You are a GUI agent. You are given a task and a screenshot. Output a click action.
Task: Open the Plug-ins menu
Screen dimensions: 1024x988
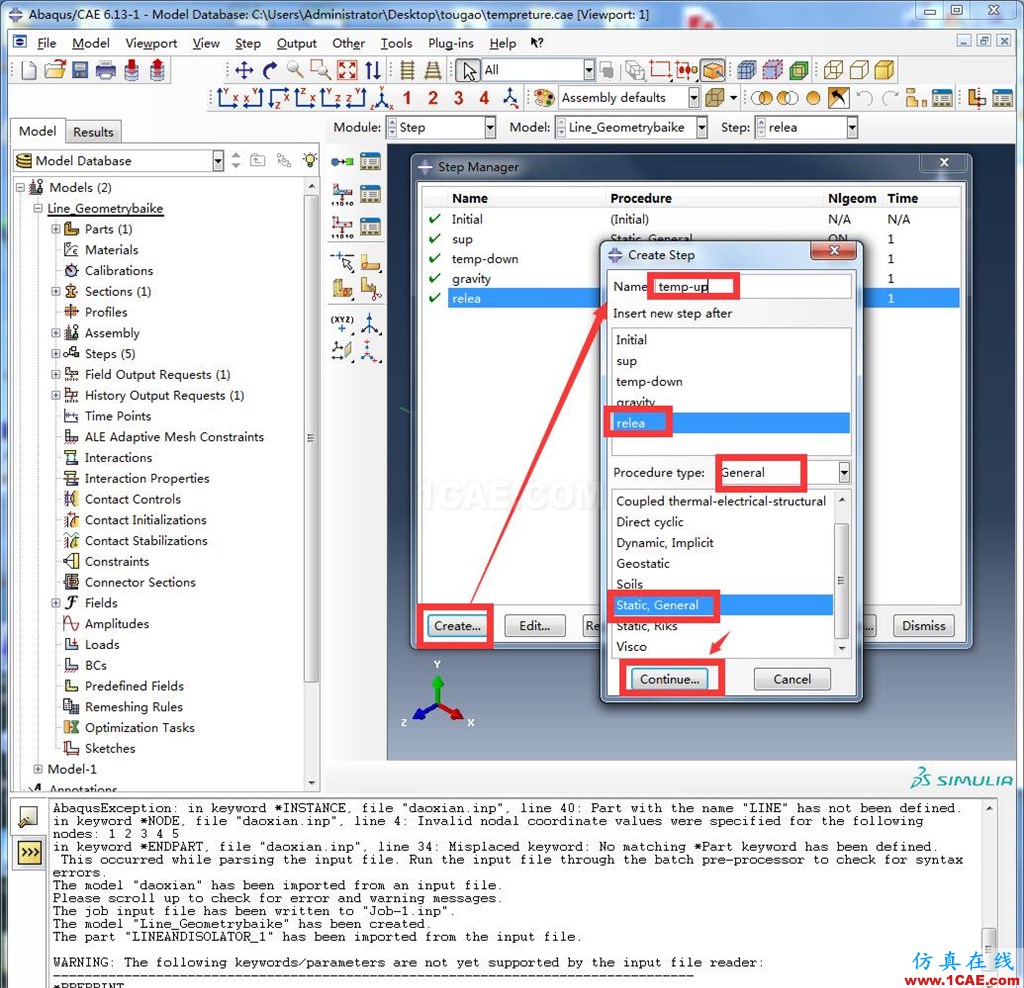(x=451, y=43)
